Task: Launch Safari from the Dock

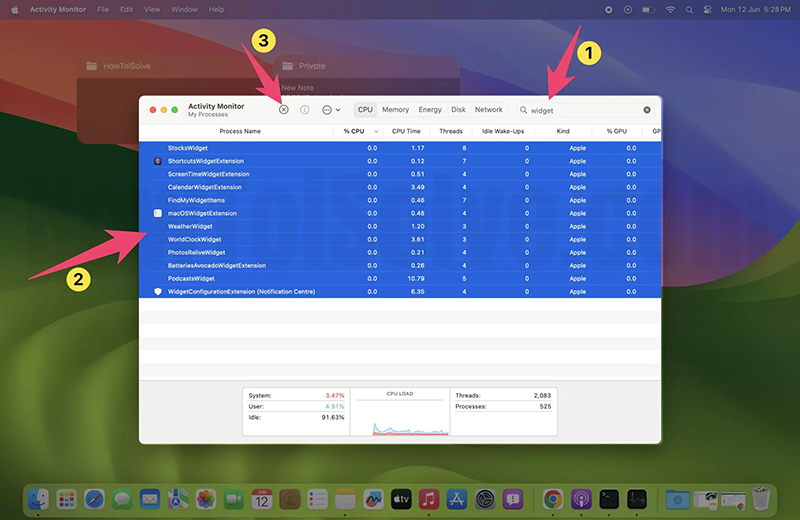Action: (x=94, y=499)
